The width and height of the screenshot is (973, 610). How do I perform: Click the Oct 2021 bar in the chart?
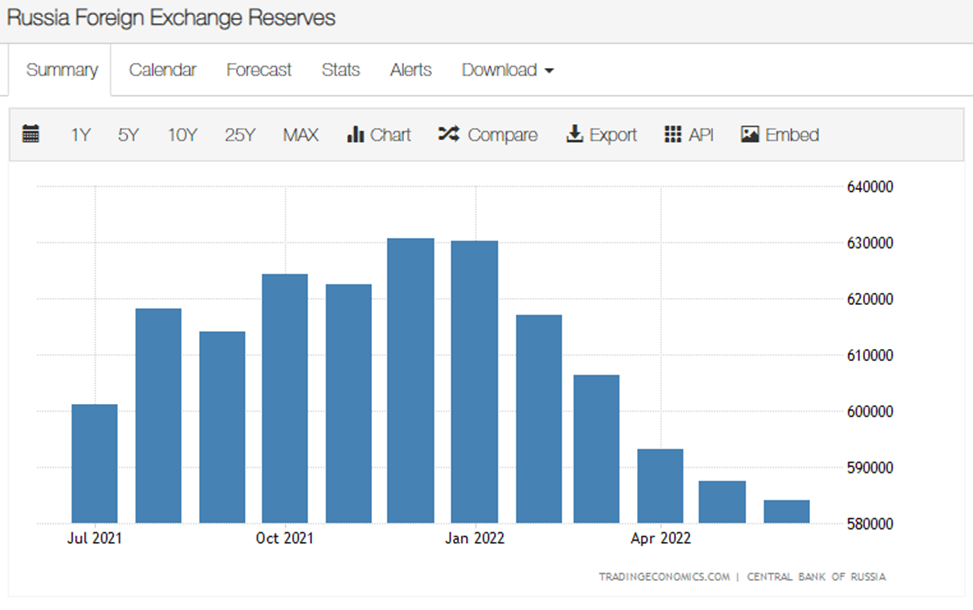point(285,398)
